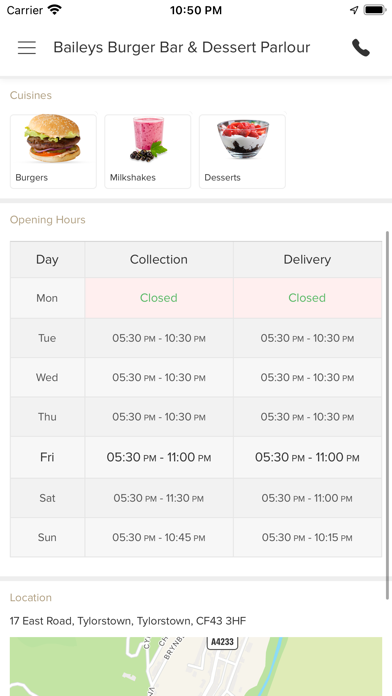Screen dimensions: 392x696
Task: Tap the dessert bowl image
Action: click(243, 138)
